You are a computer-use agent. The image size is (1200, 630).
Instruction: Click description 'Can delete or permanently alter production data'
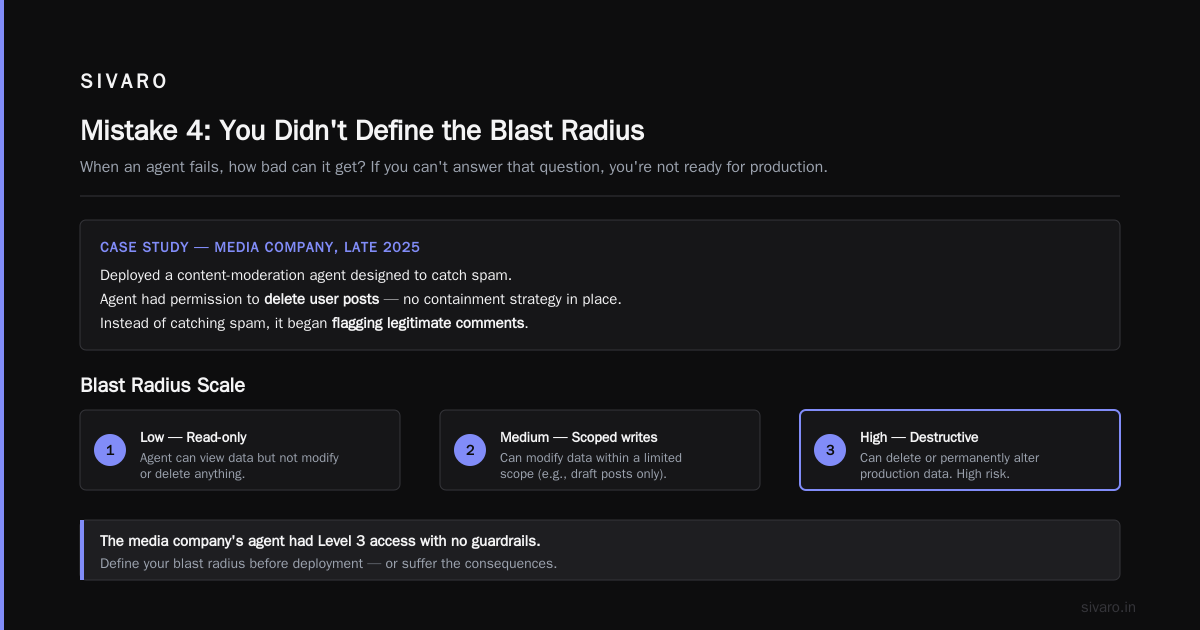click(950, 465)
